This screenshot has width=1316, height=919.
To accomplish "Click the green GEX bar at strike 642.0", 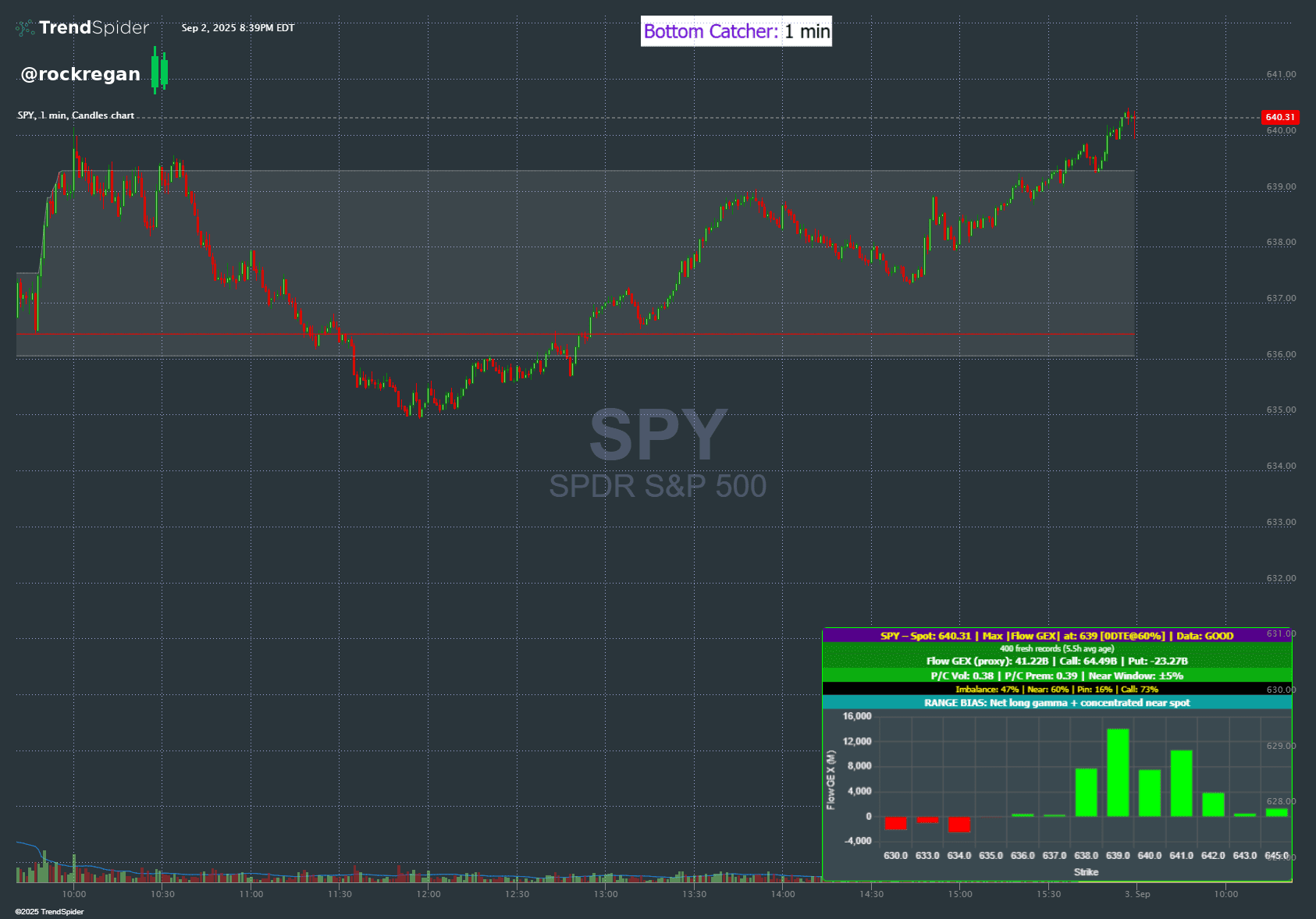I will 1213,804.
